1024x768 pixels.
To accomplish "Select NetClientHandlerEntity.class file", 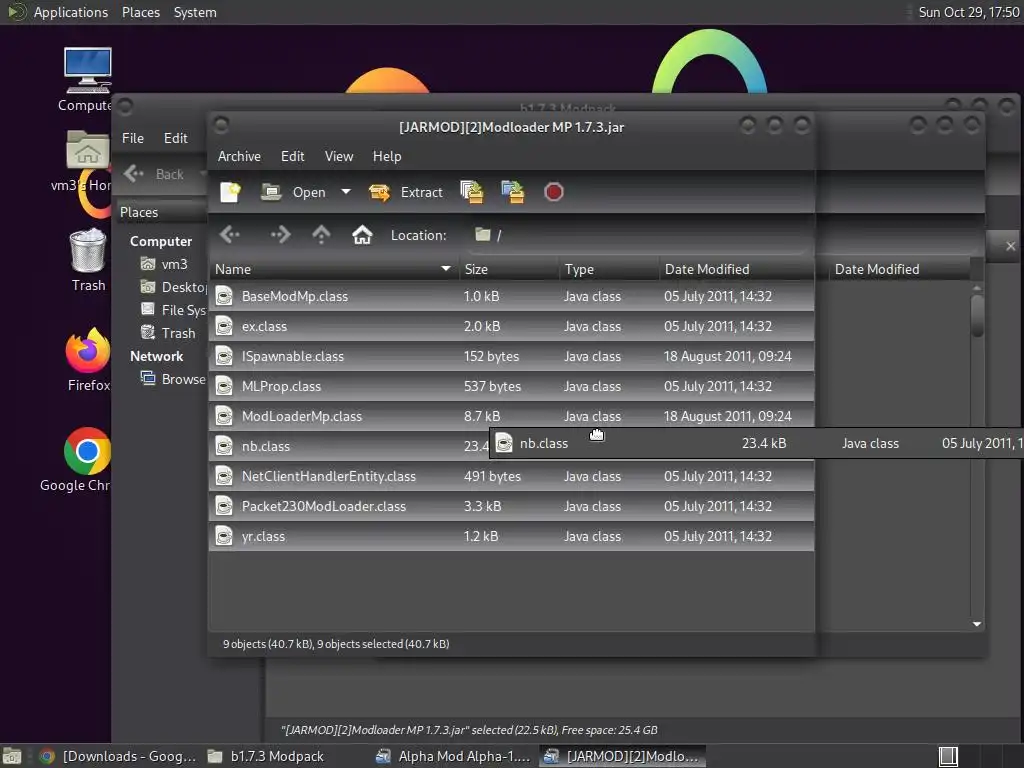I will [511, 477].
